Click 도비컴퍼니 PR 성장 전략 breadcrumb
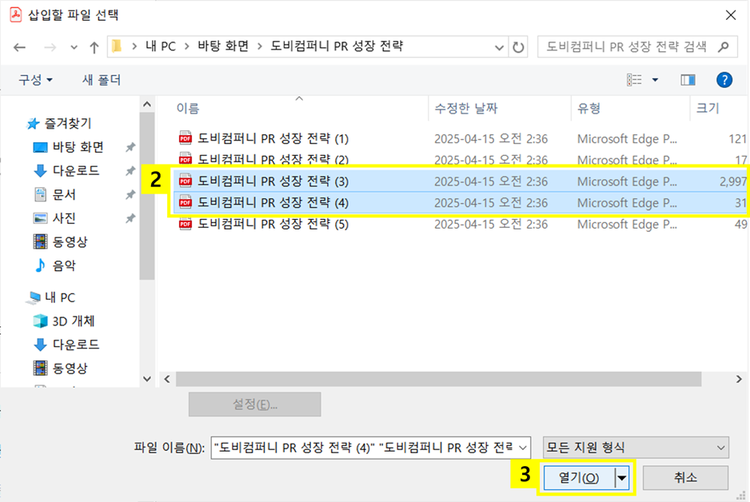 tap(337, 46)
